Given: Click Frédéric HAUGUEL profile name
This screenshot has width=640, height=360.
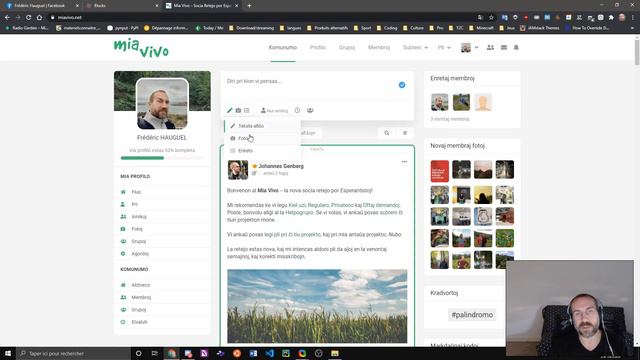Looking at the screenshot, I should (x=162, y=138).
